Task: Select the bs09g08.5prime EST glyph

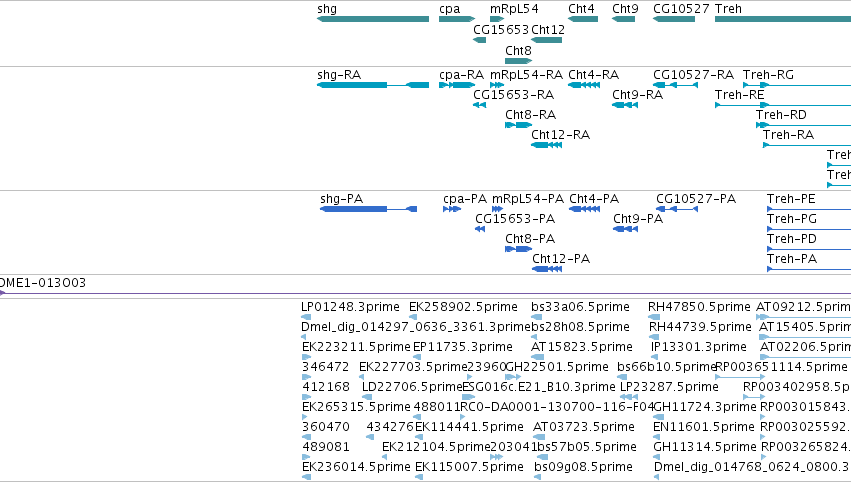Action: (537, 477)
